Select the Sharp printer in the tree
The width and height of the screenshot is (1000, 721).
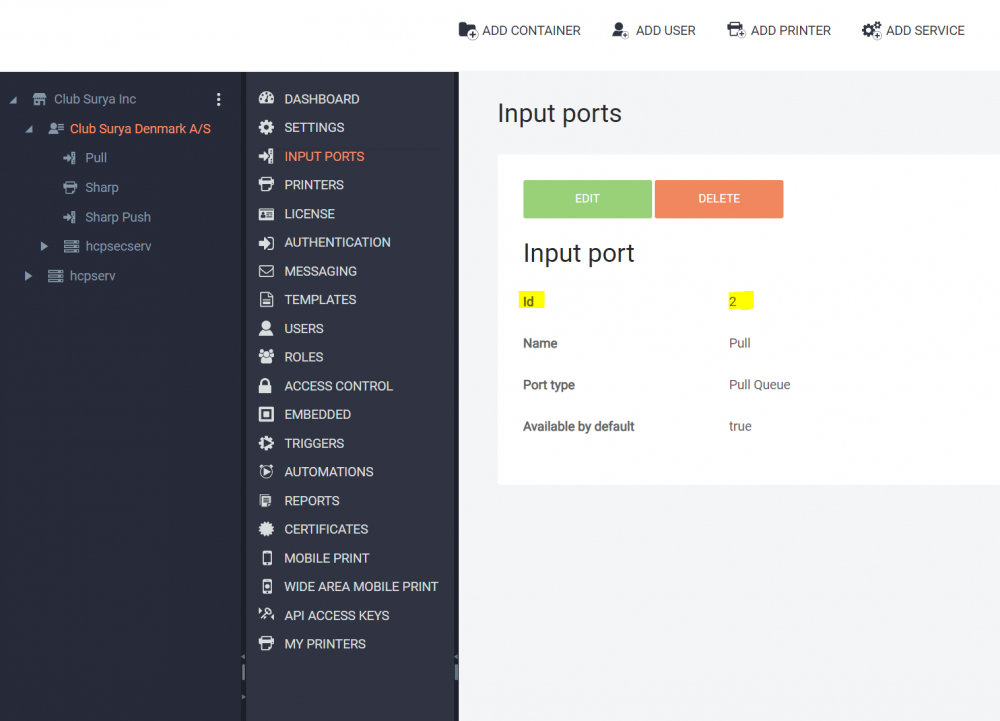tap(101, 187)
